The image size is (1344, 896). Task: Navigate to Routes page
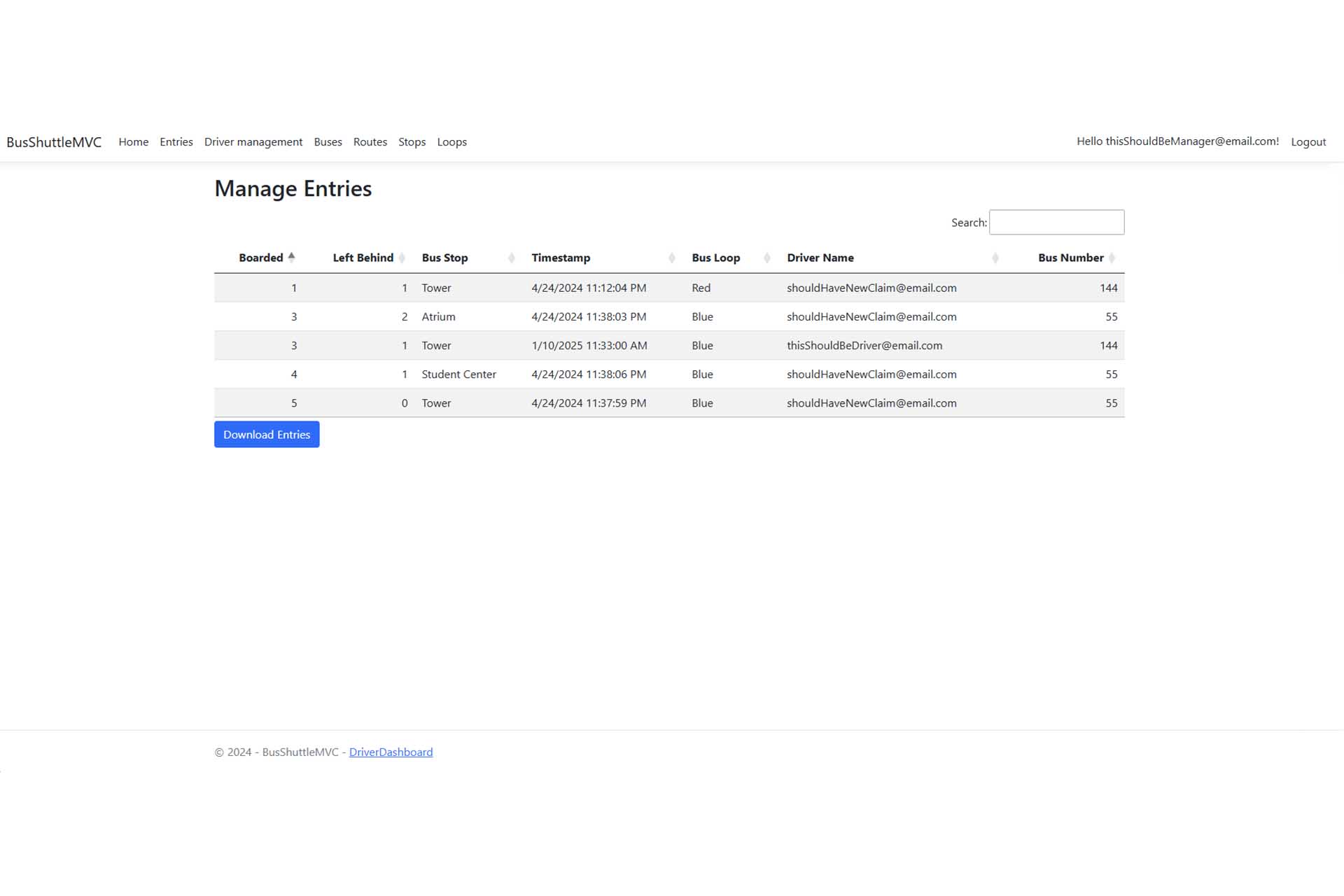pos(370,142)
